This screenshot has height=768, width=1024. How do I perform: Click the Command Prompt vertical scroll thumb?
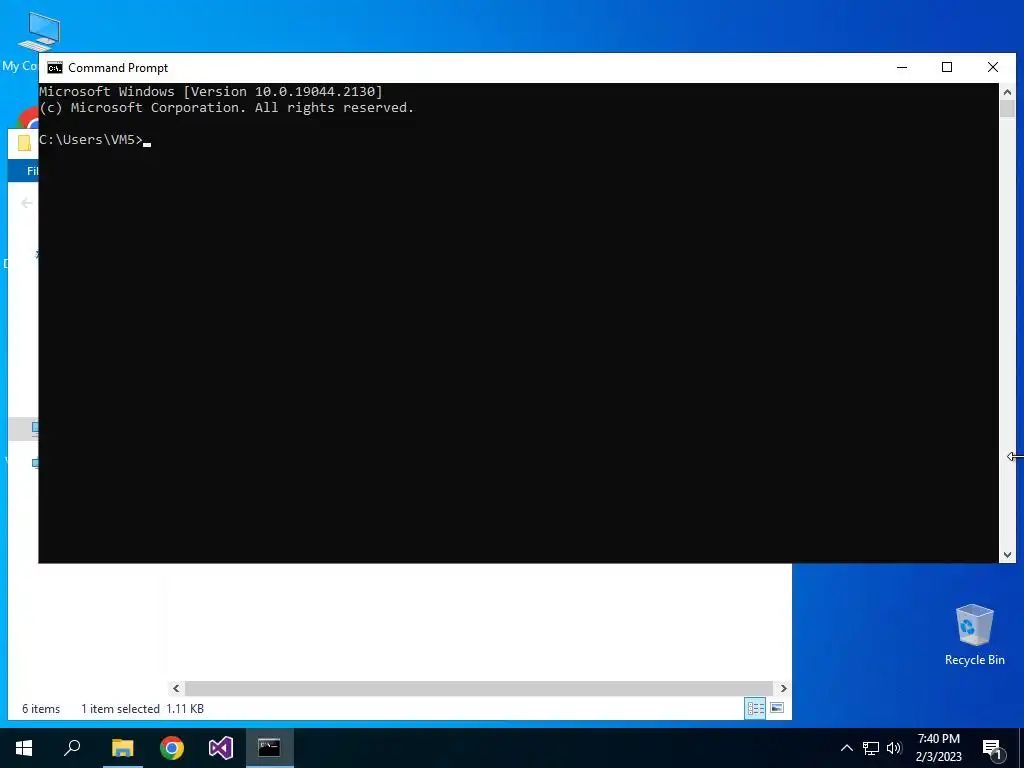pos(1007,109)
